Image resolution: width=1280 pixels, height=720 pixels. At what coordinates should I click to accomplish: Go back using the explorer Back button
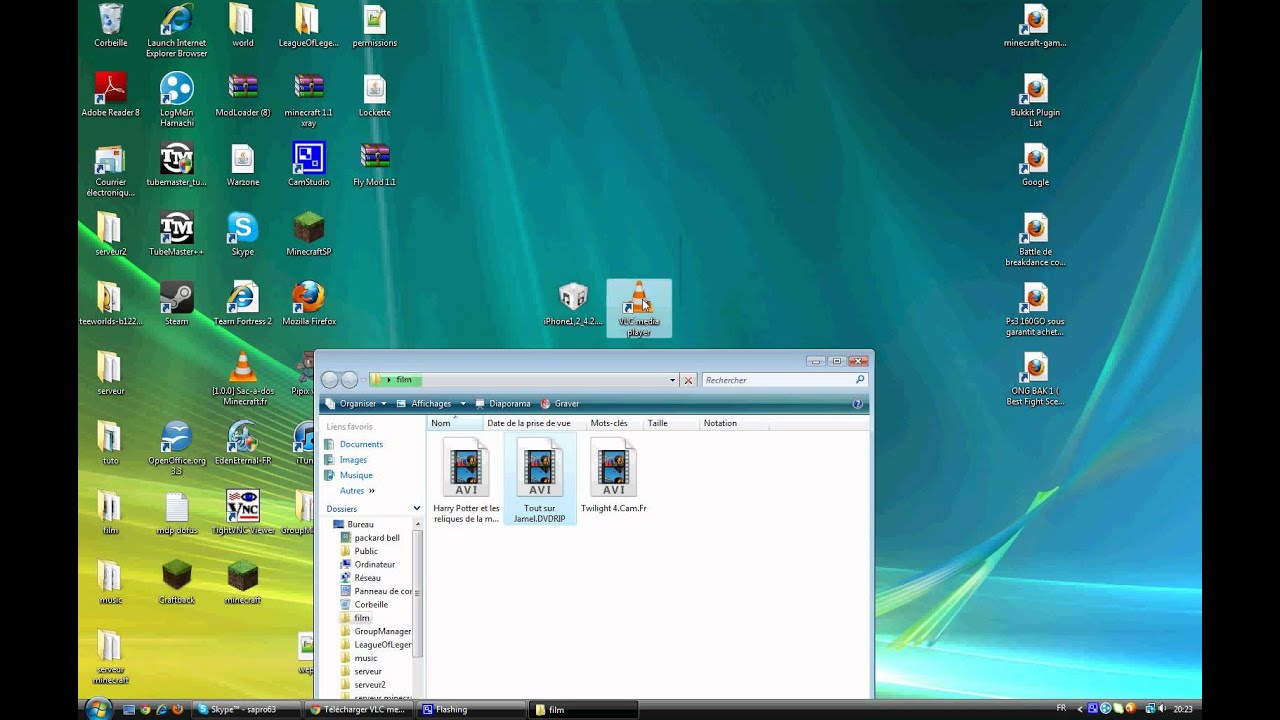pos(330,380)
